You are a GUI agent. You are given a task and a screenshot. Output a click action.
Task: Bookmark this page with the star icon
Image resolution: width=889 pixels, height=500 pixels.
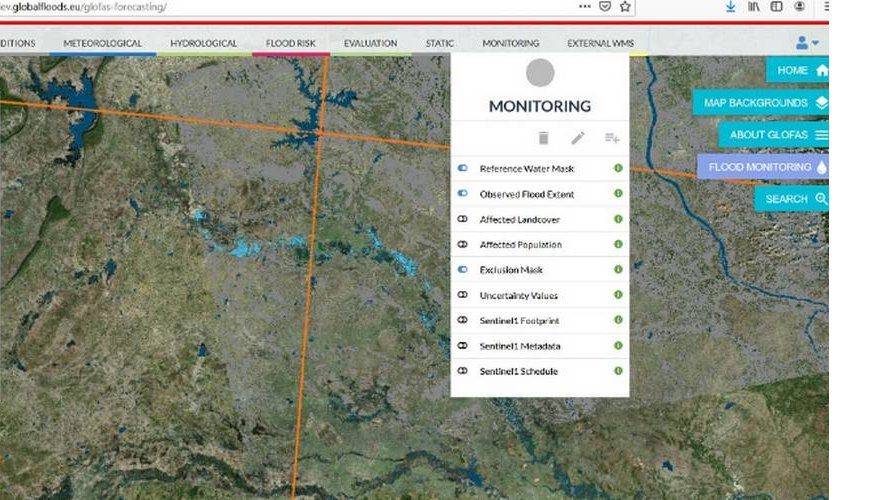[625, 7]
